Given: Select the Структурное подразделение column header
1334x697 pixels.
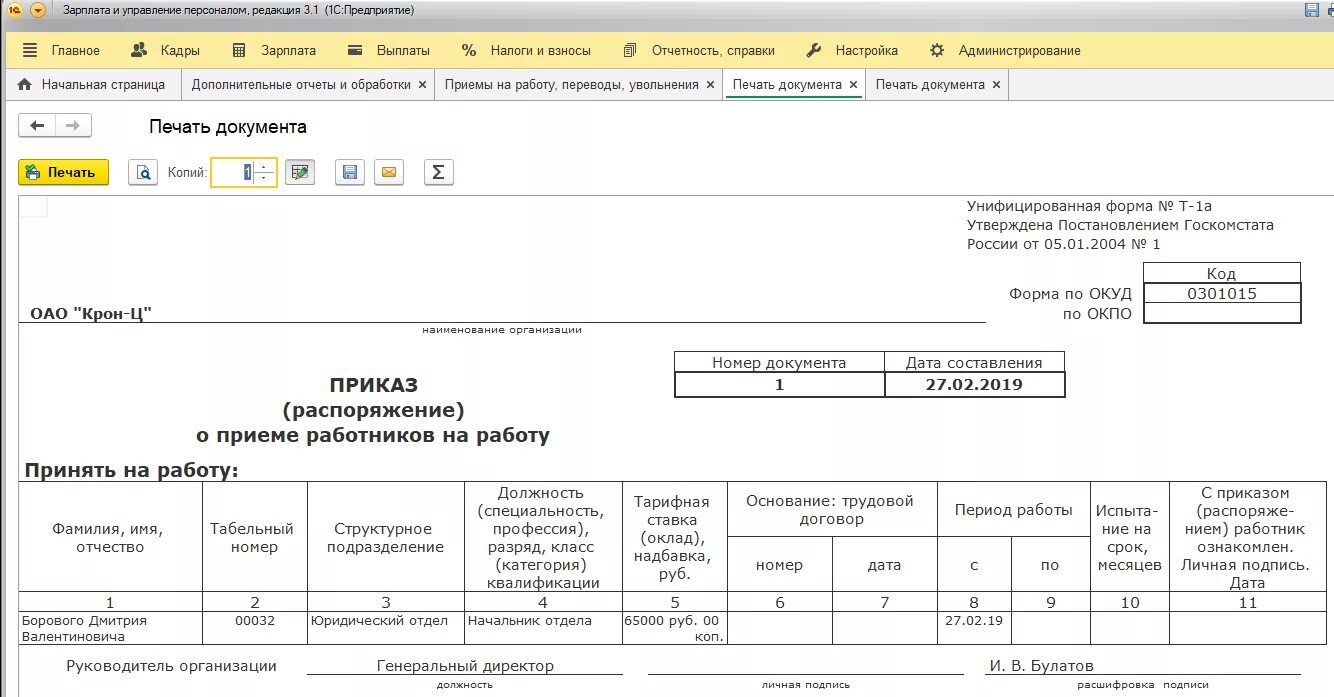Looking at the screenshot, I should coord(386,538).
